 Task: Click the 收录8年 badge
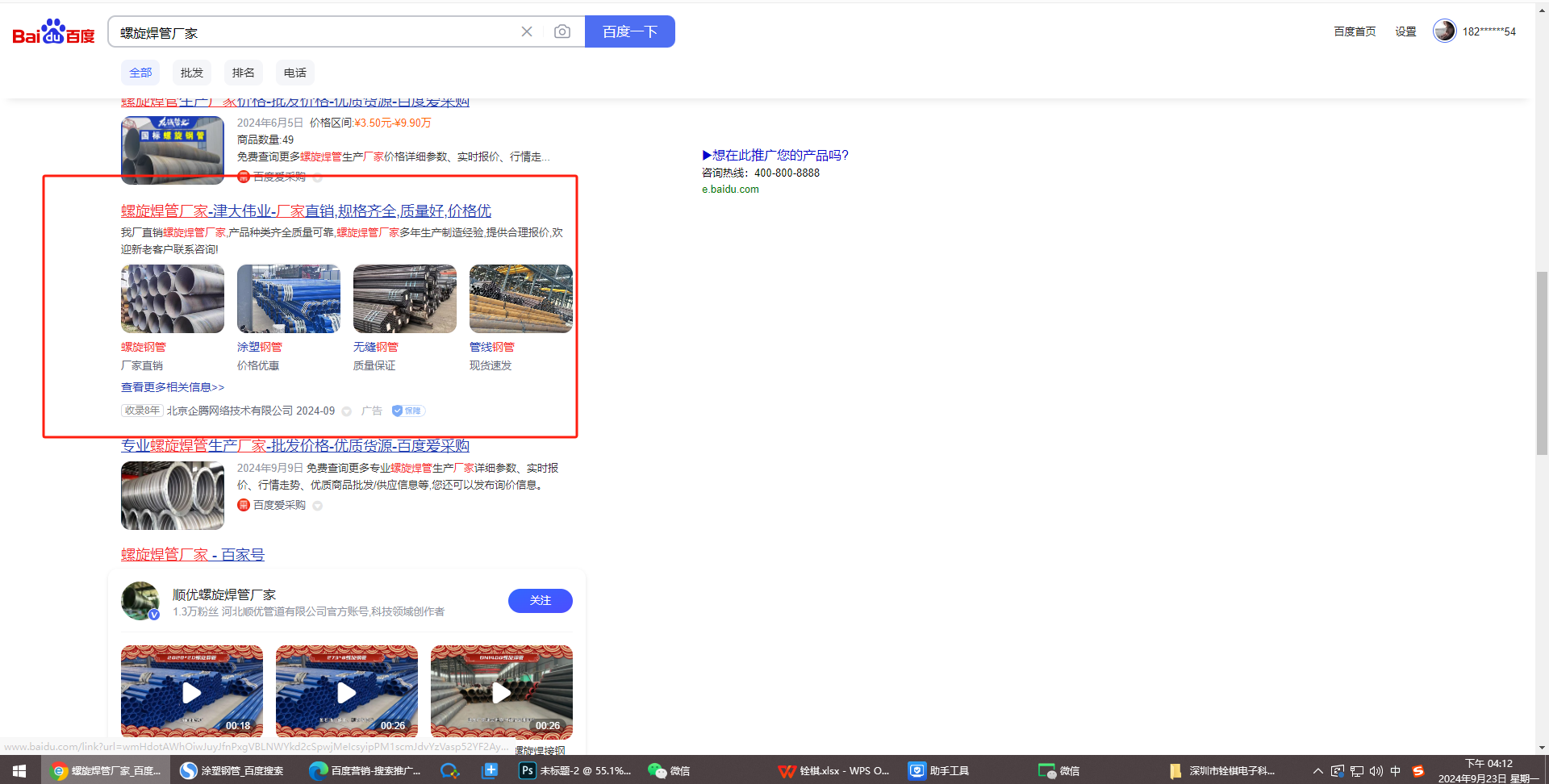point(142,411)
